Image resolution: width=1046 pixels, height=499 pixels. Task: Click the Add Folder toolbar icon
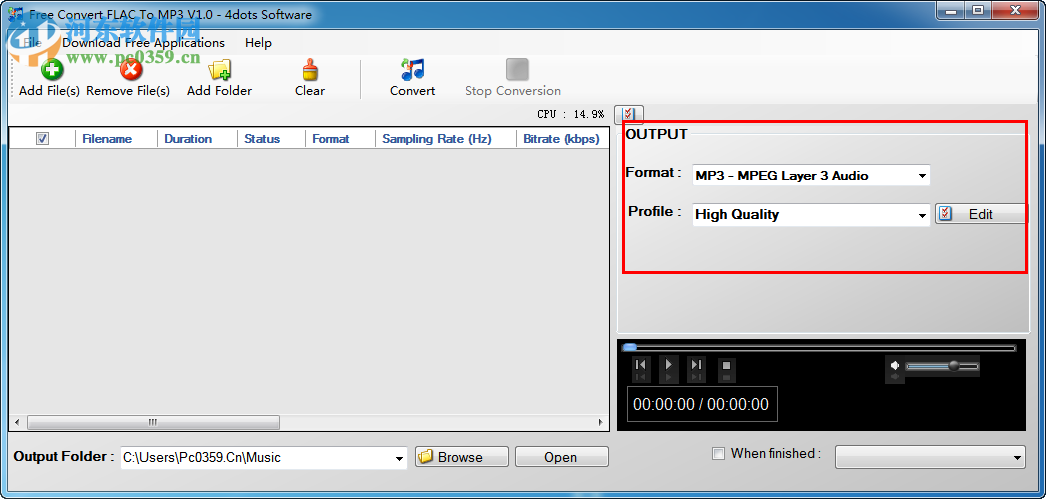(219, 70)
